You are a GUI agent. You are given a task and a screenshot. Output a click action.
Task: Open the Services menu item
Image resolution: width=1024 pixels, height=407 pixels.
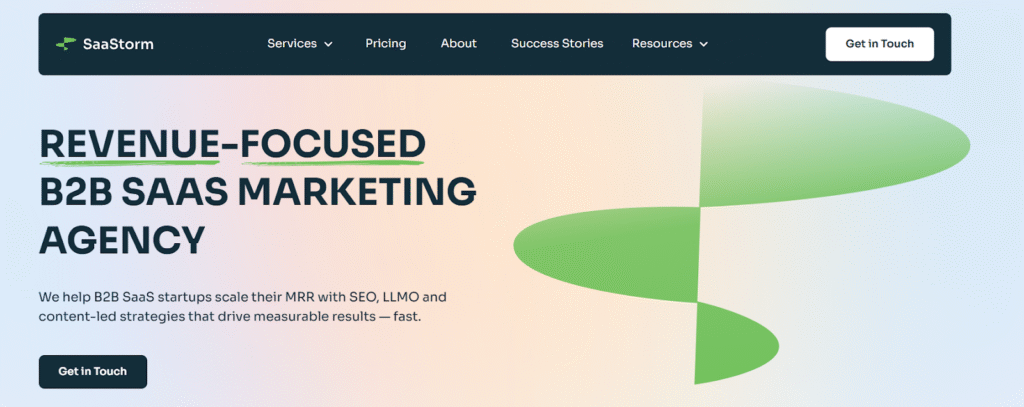[292, 44]
